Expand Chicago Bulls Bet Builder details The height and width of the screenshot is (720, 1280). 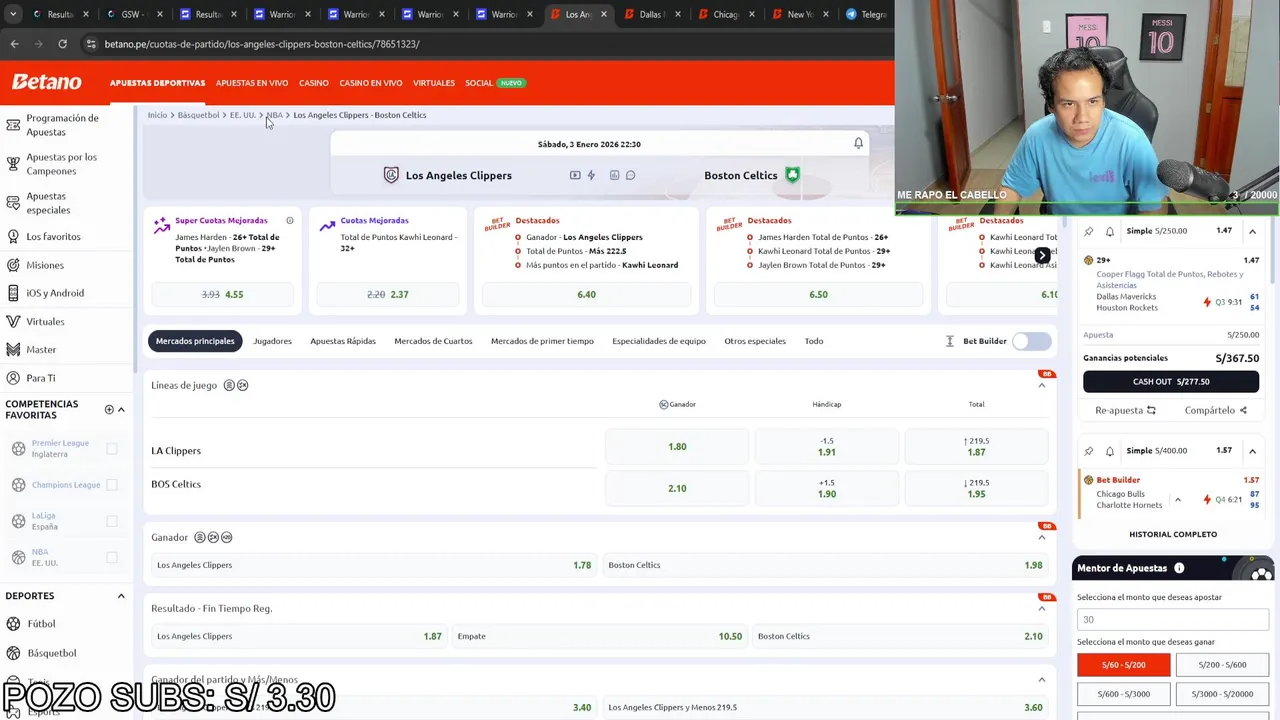click(1177, 499)
